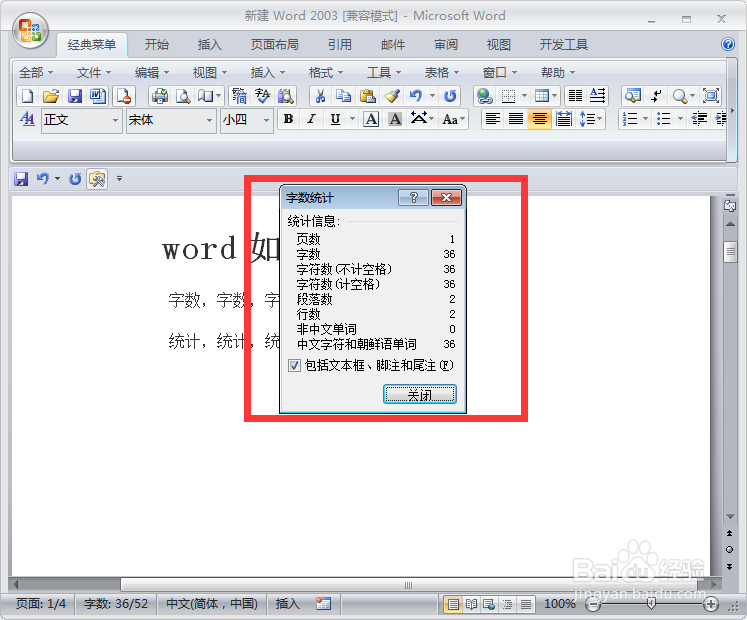747x620 pixels.
Task: Toggle include textboxes, footnotes checkbox
Action: (x=294, y=366)
